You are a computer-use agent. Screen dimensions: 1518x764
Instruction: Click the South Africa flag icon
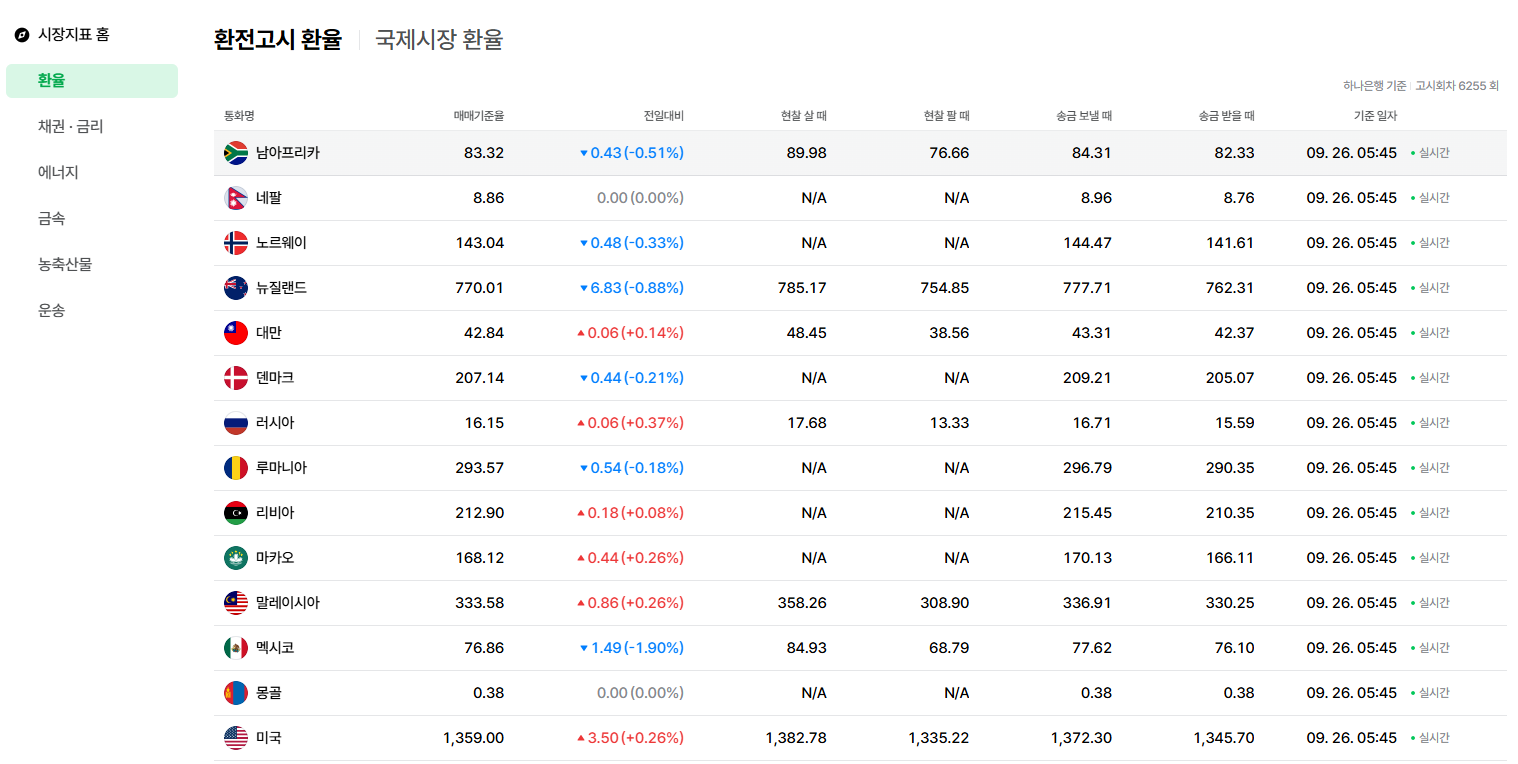coord(236,153)
